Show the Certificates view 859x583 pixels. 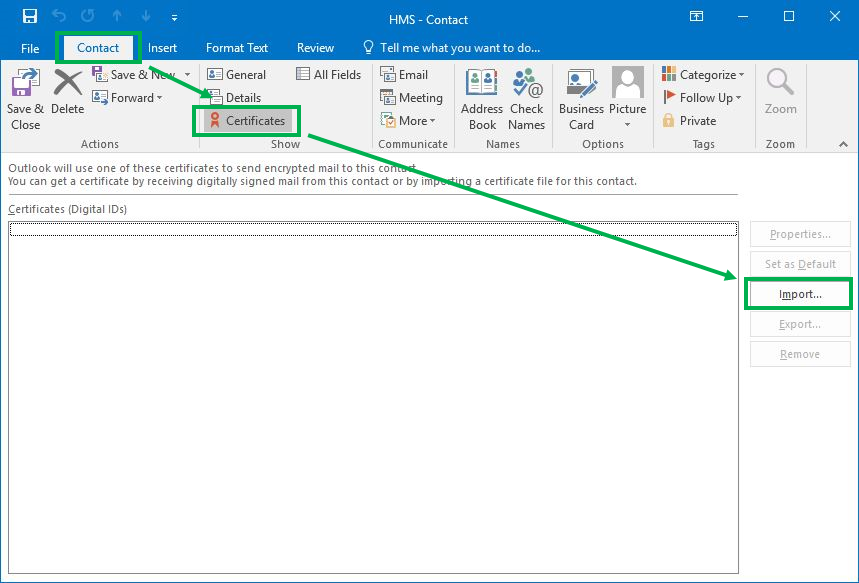click(246, 120)
